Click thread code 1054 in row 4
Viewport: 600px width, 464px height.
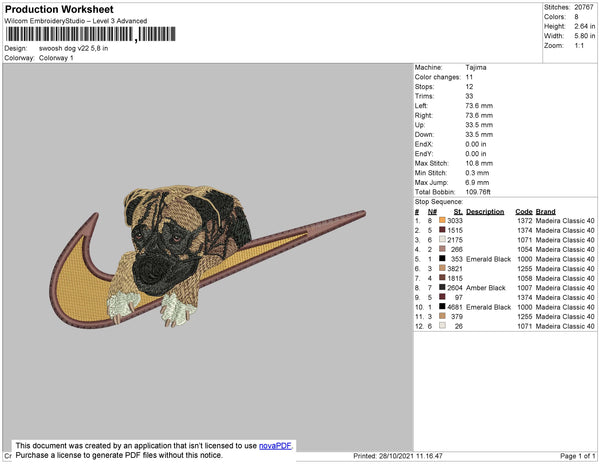[x=525, y=249]
